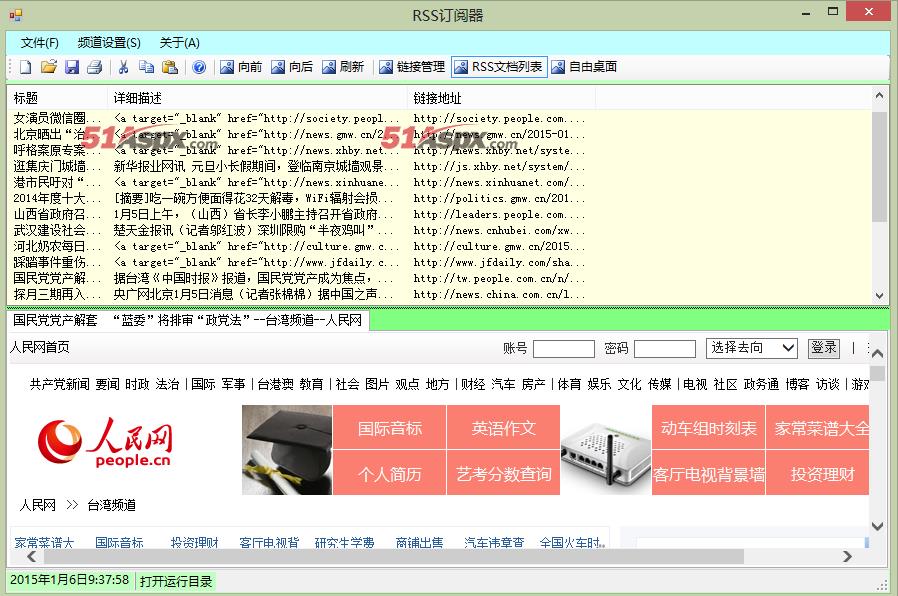Image resolution: width=898 pixels, height=596 pixels.
Task: Switch to 自由桌面 view
Action: (584, 67)
